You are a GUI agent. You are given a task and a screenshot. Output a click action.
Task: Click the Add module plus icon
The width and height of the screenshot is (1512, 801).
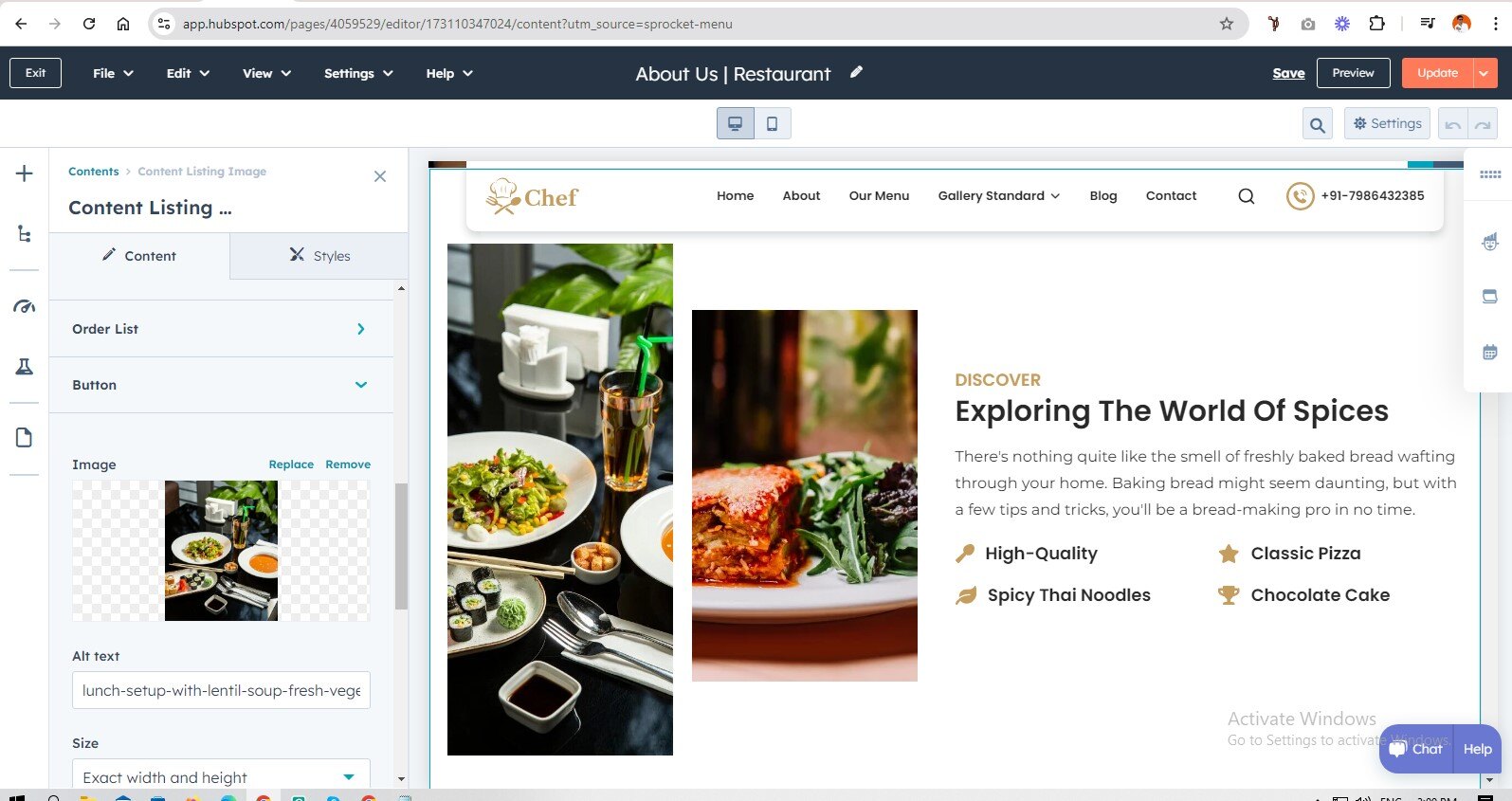(x=25, y=173)
